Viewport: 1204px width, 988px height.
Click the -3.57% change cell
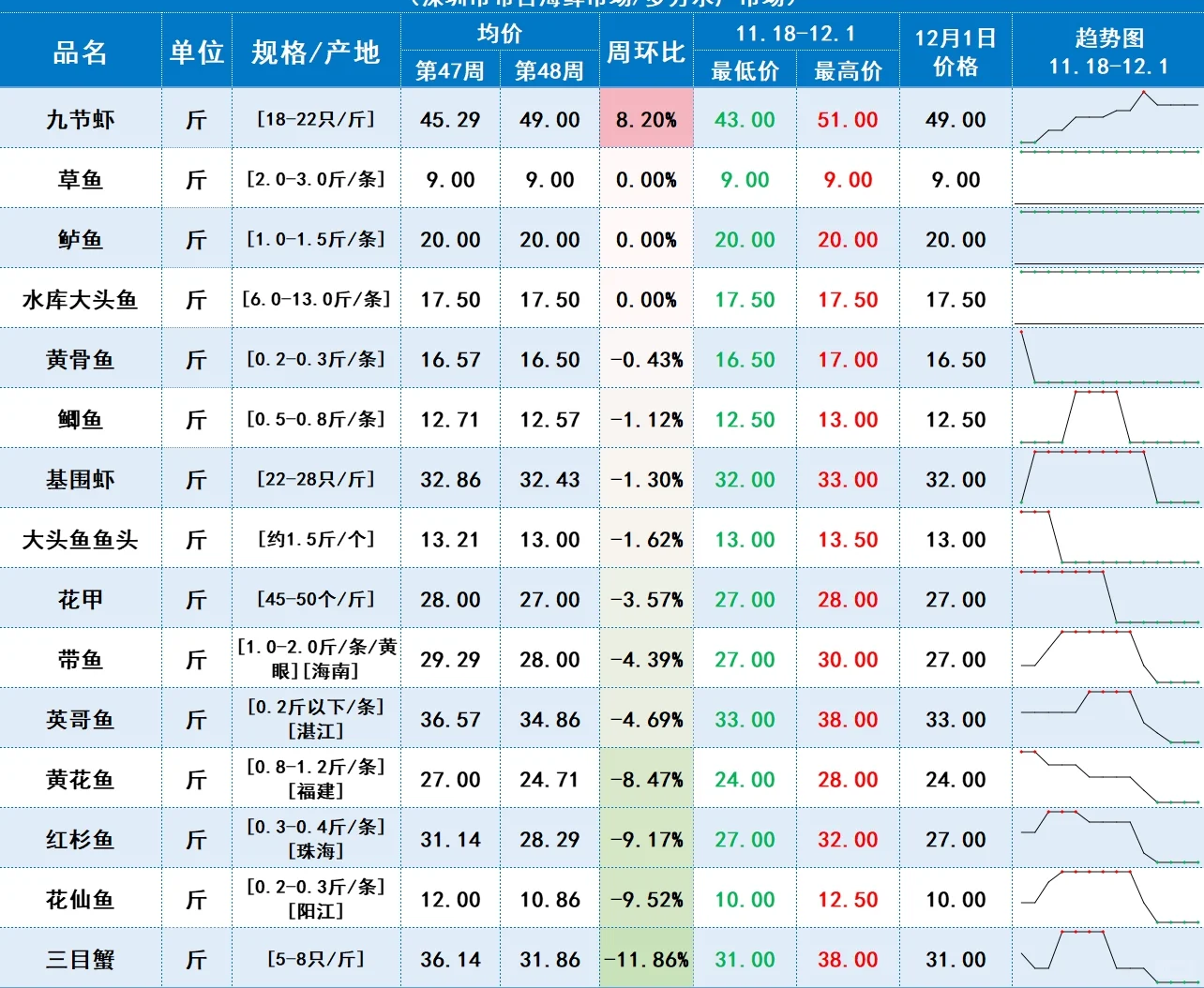coord(646,600)
